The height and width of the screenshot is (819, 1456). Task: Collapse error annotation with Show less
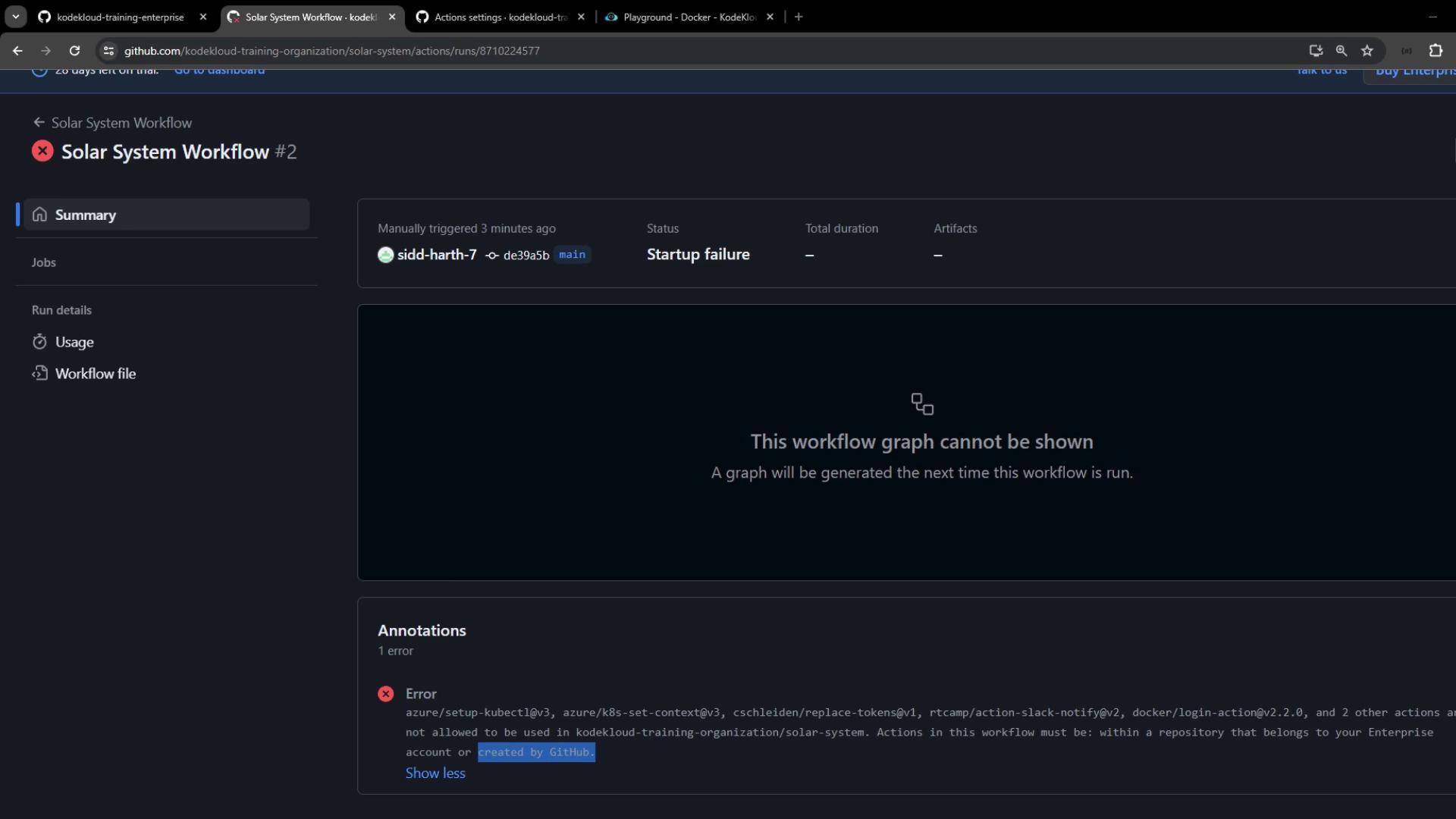tap(435, 773)
